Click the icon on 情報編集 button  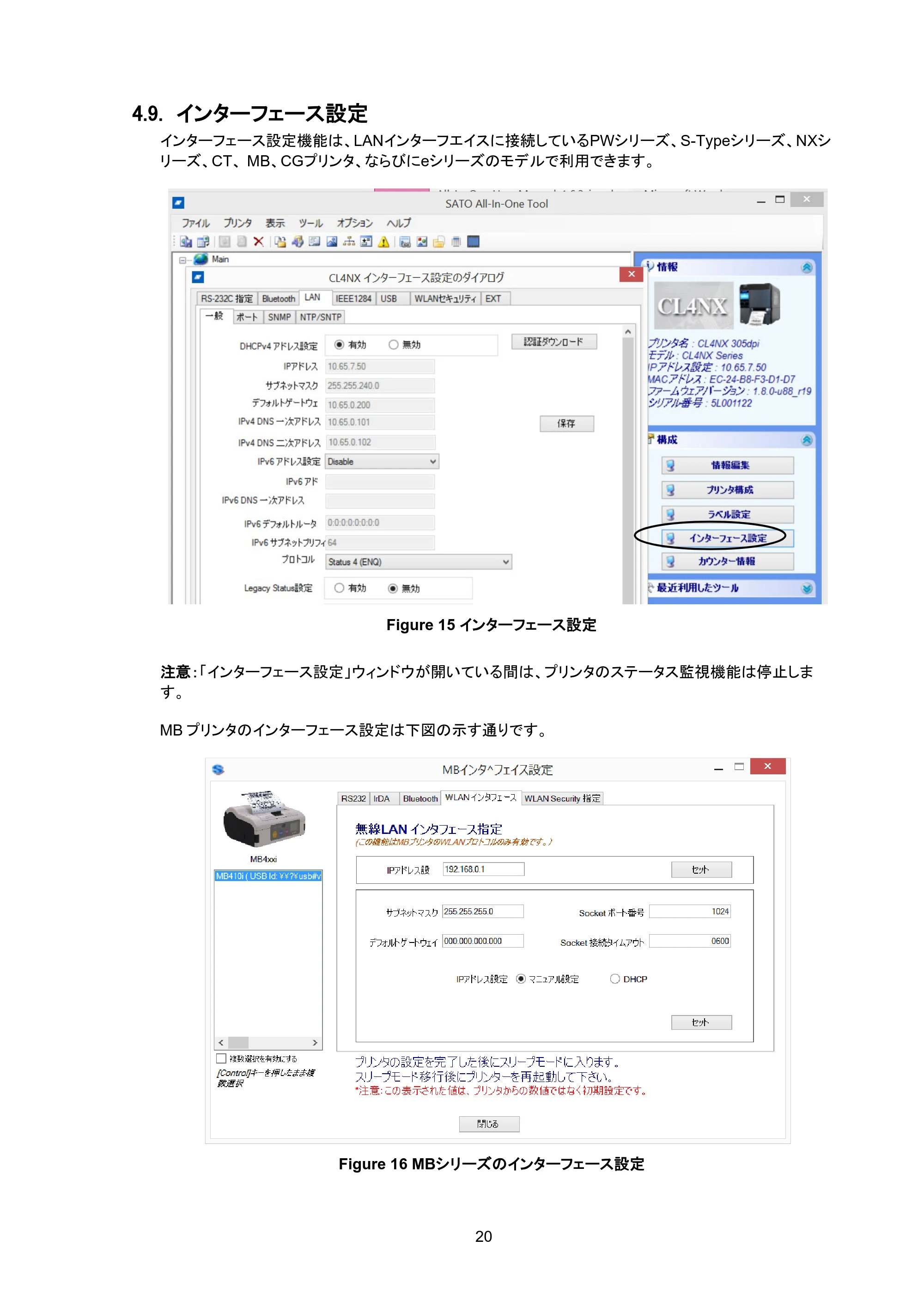click(671, 466)
